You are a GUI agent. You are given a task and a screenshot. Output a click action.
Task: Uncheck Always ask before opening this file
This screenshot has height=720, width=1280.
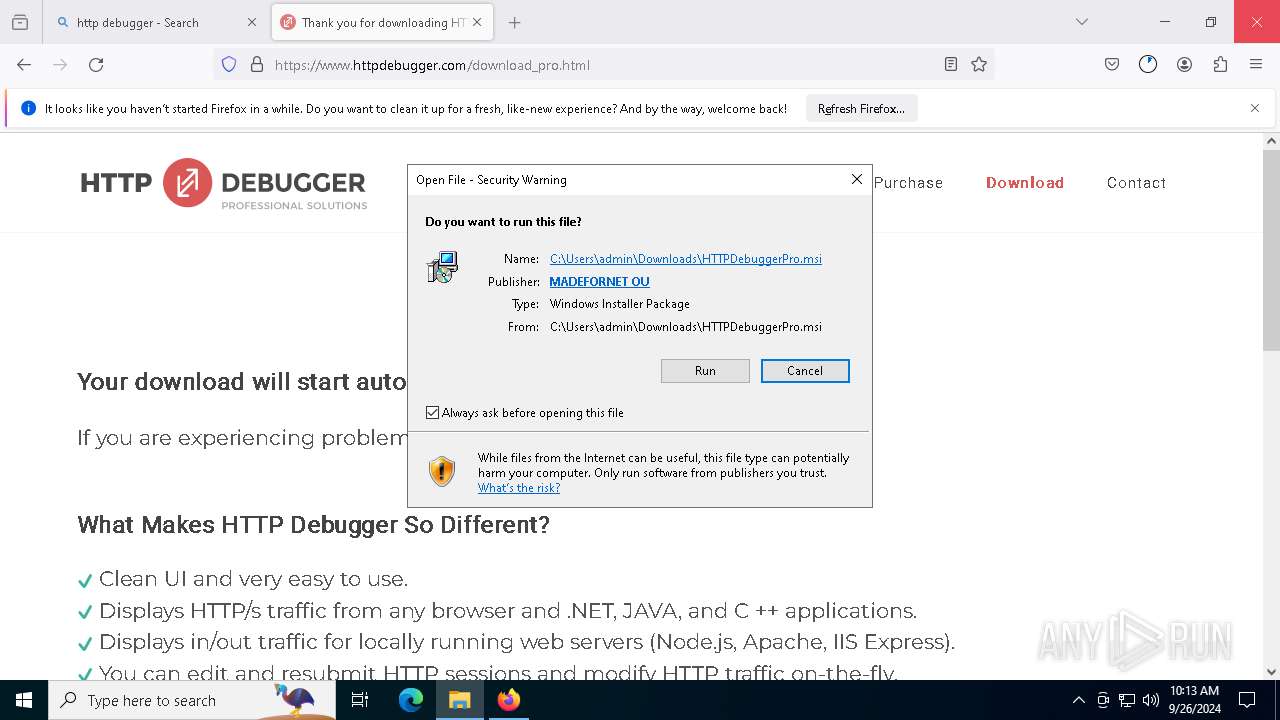pos(432,412)
